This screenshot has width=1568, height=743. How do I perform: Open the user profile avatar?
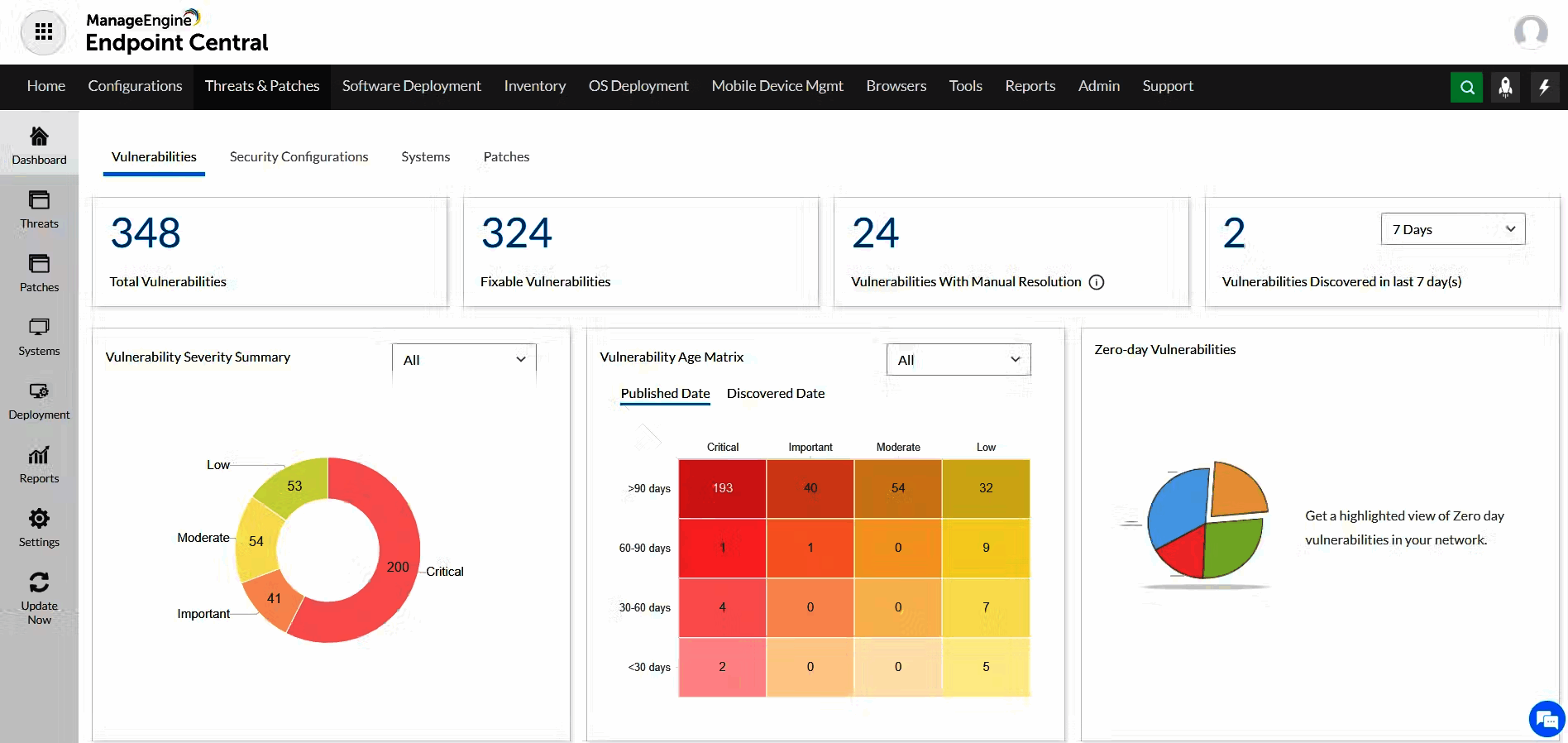coord(1530,32)
